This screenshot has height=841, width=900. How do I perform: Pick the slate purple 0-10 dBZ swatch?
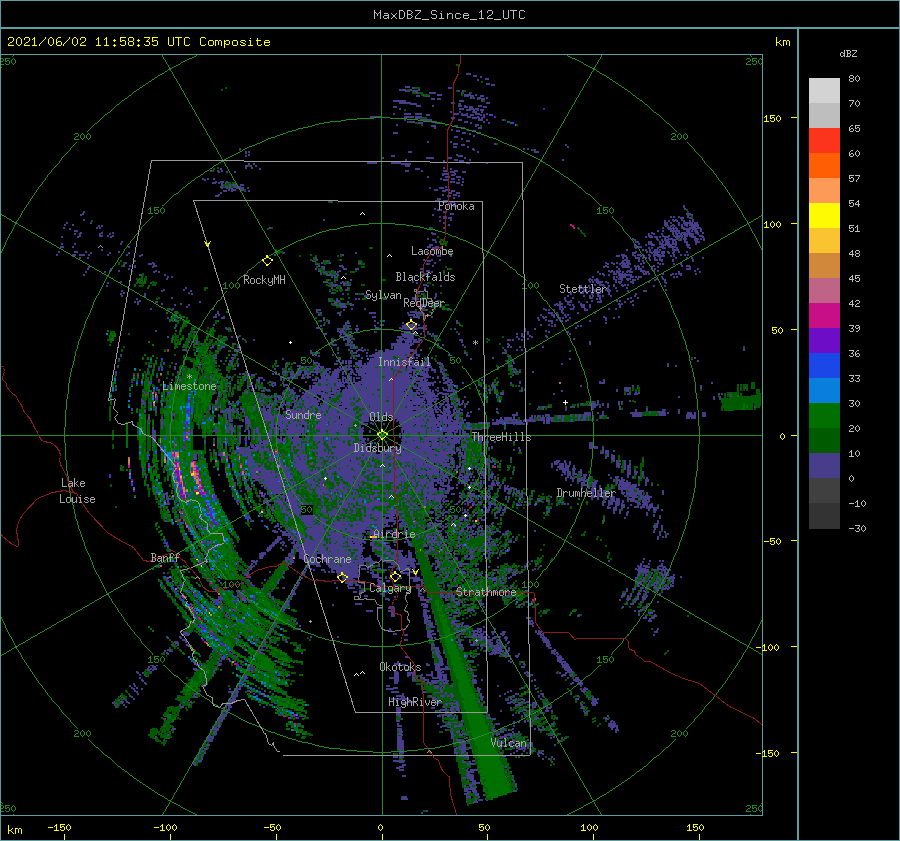tap(824, 466)
